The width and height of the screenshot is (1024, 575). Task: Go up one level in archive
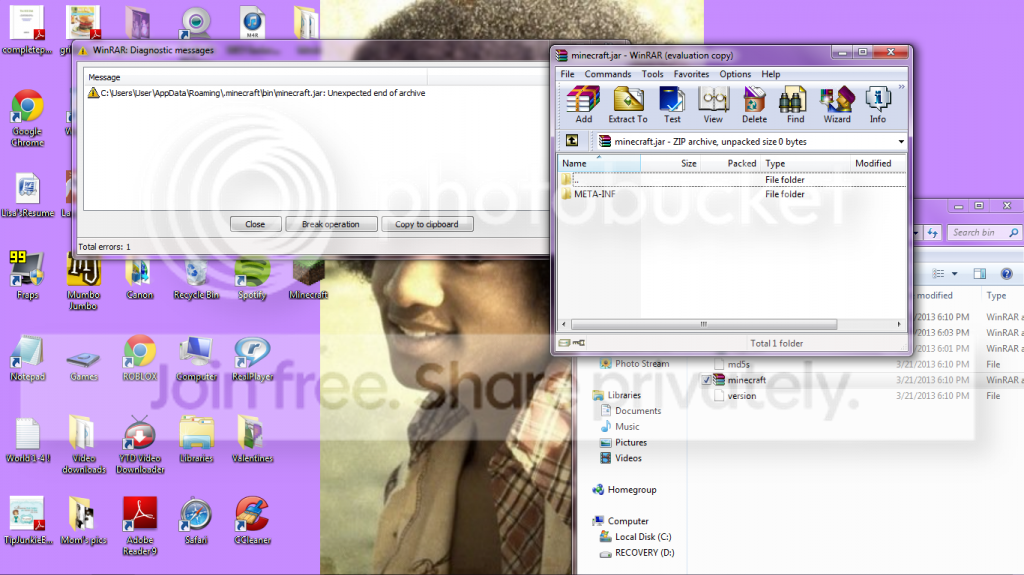tap(572, 142)
